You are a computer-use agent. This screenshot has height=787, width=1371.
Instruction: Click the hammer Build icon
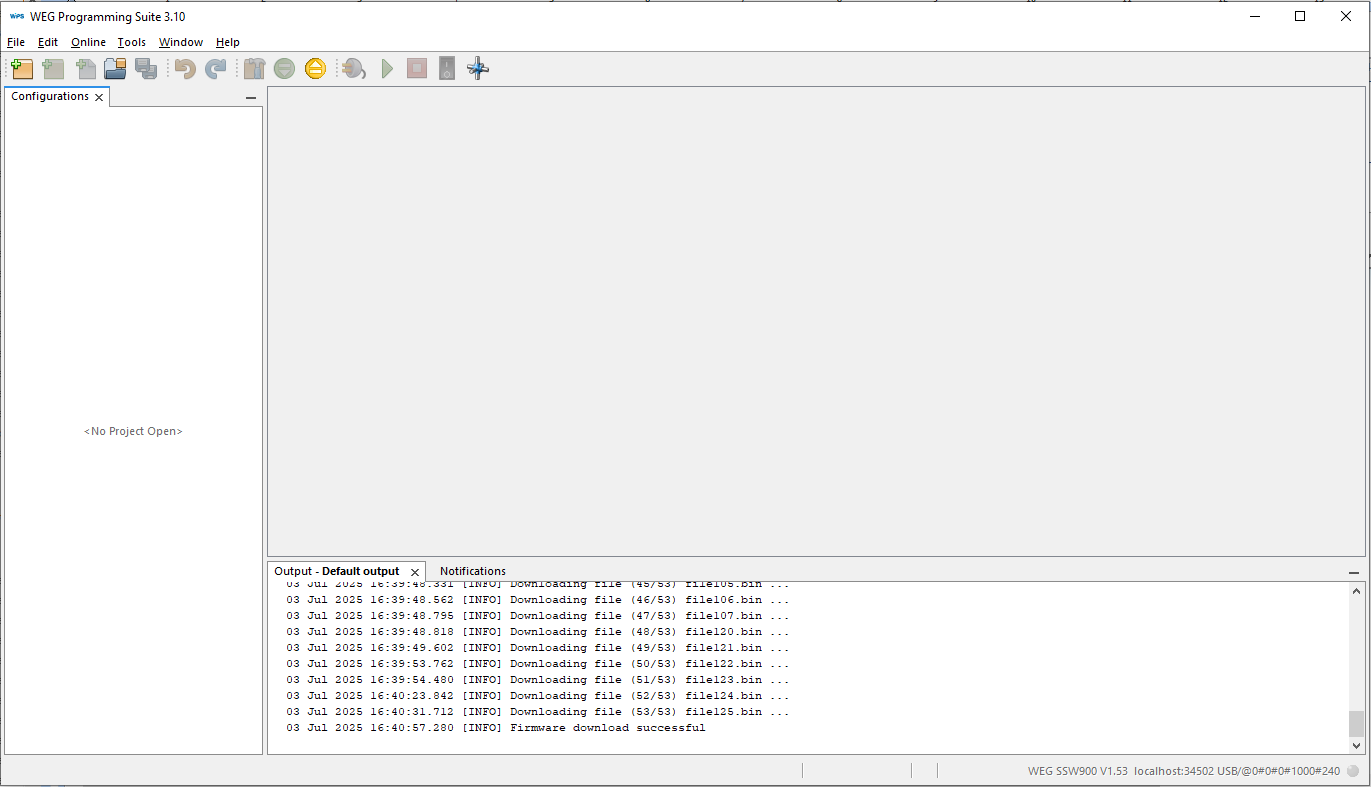[255, 69]
